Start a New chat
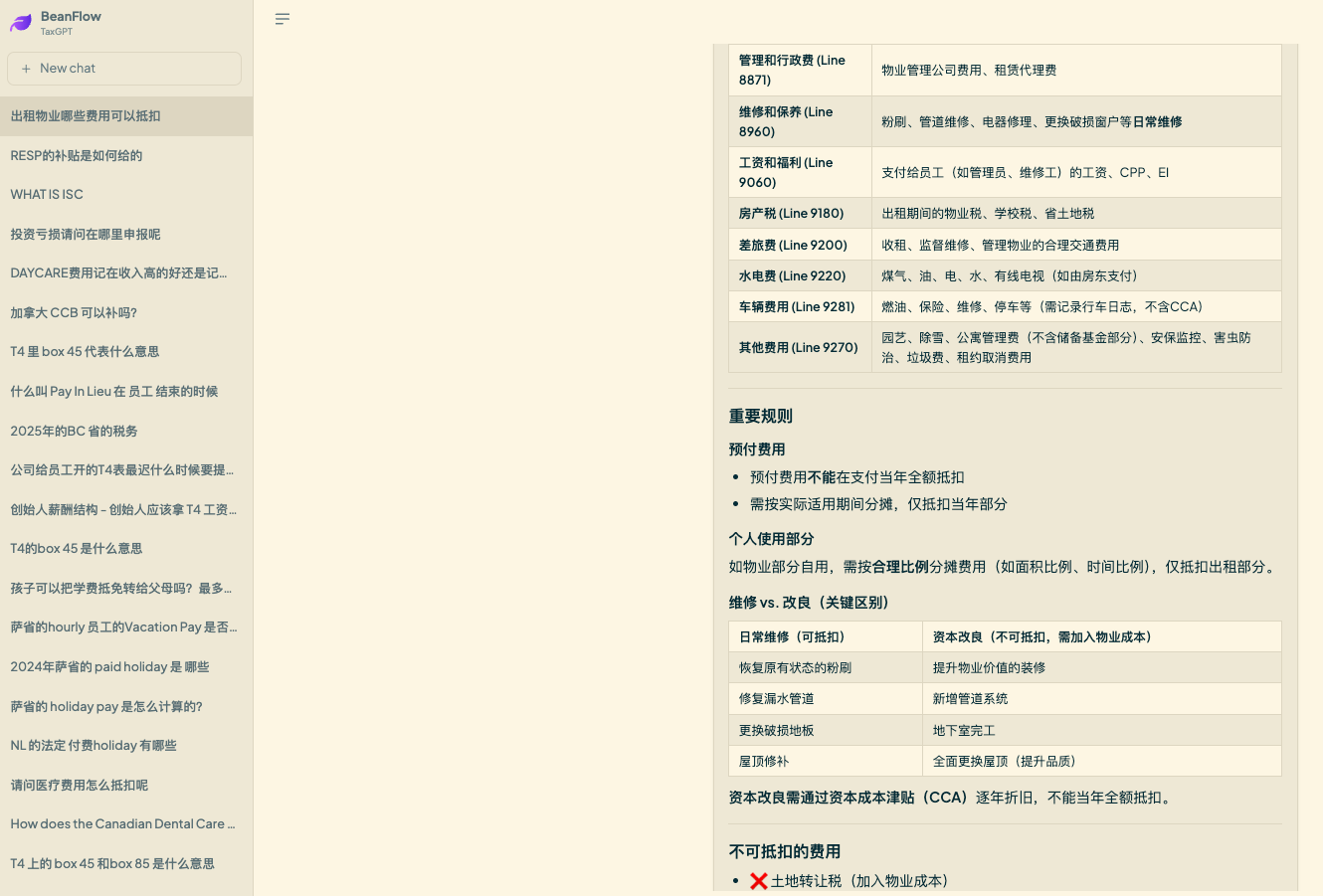The width and height of the screenshot is (1323, 896). tap(124, 69)
